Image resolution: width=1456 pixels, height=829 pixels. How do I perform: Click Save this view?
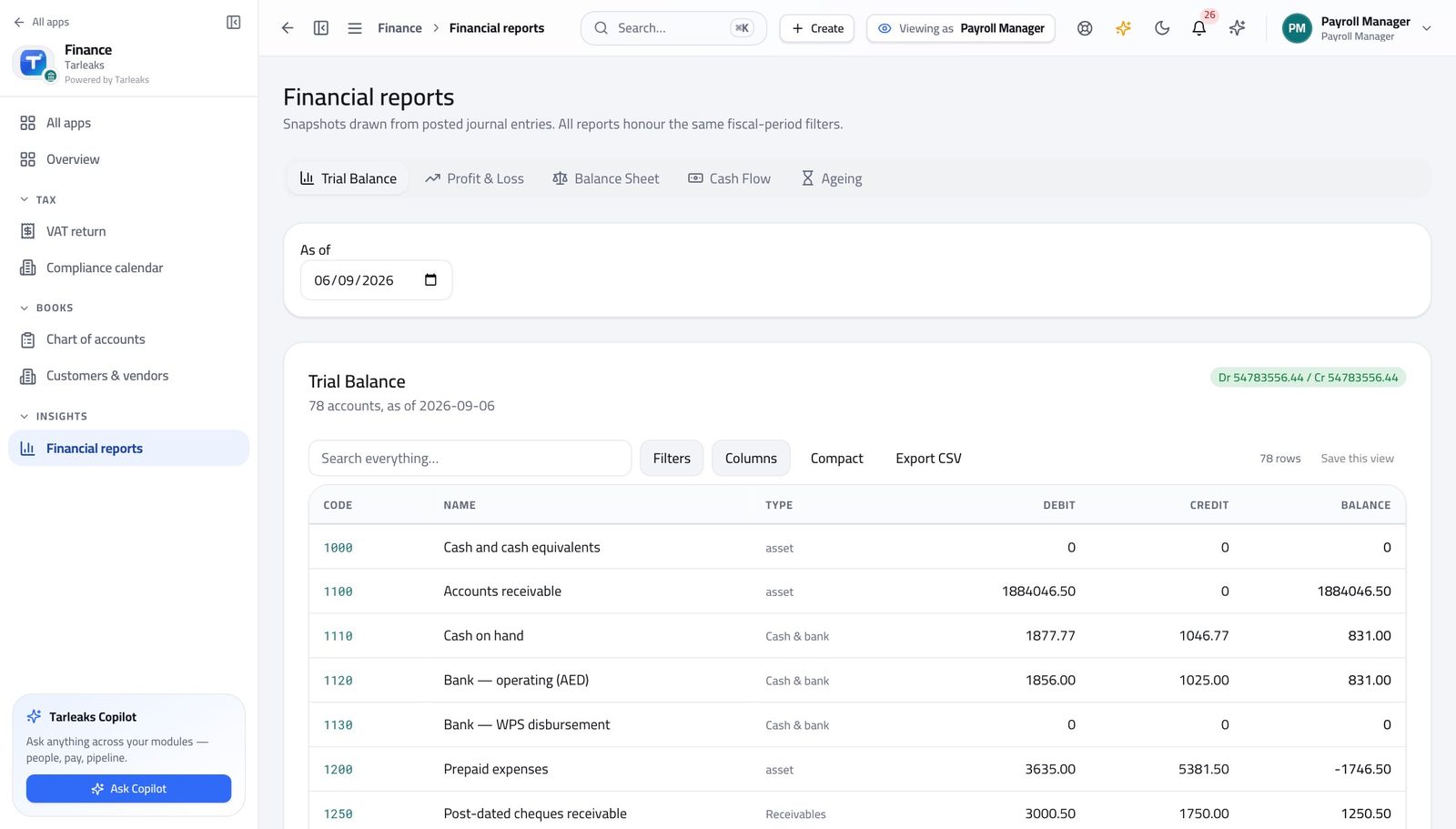coord(1357,459)
